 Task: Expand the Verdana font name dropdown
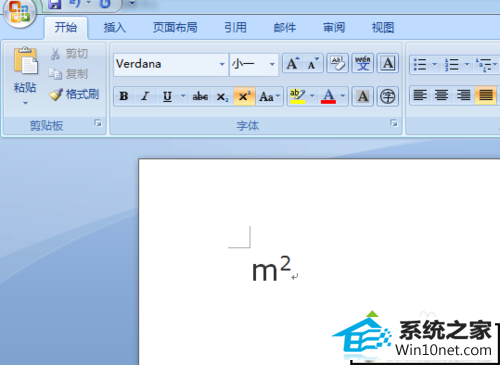[x=222, y=64]
